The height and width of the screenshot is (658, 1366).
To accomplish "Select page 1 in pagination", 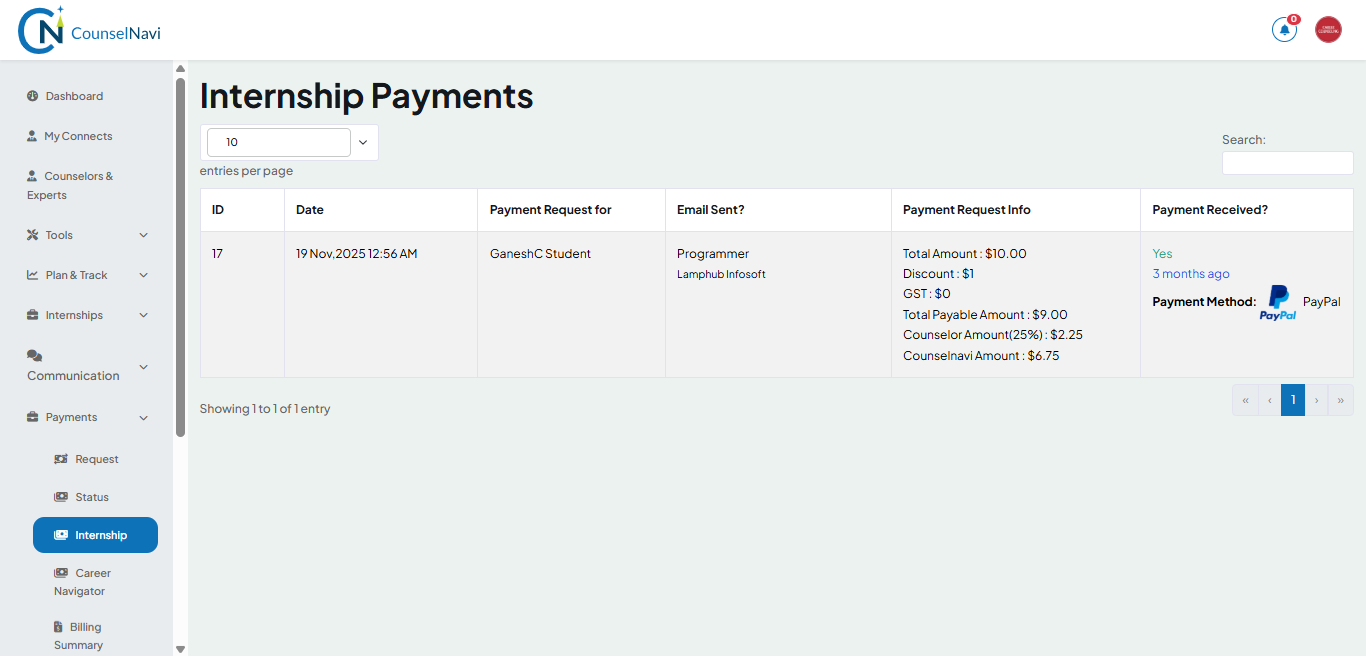I will (1292, 399).
